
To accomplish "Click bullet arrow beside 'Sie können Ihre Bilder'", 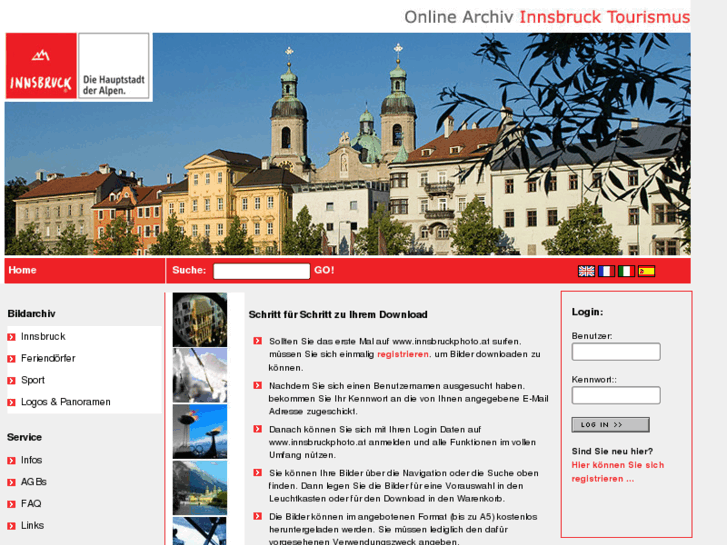I will (258, 473).
